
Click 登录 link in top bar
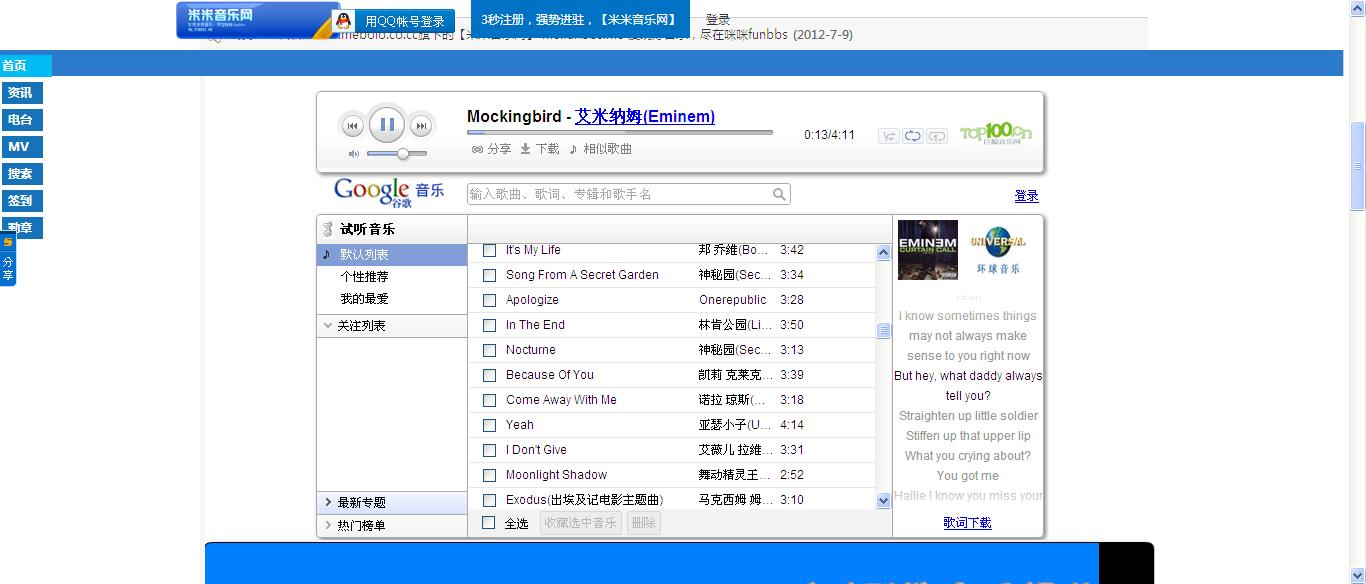pyautogui.click(x=718, y=20)
